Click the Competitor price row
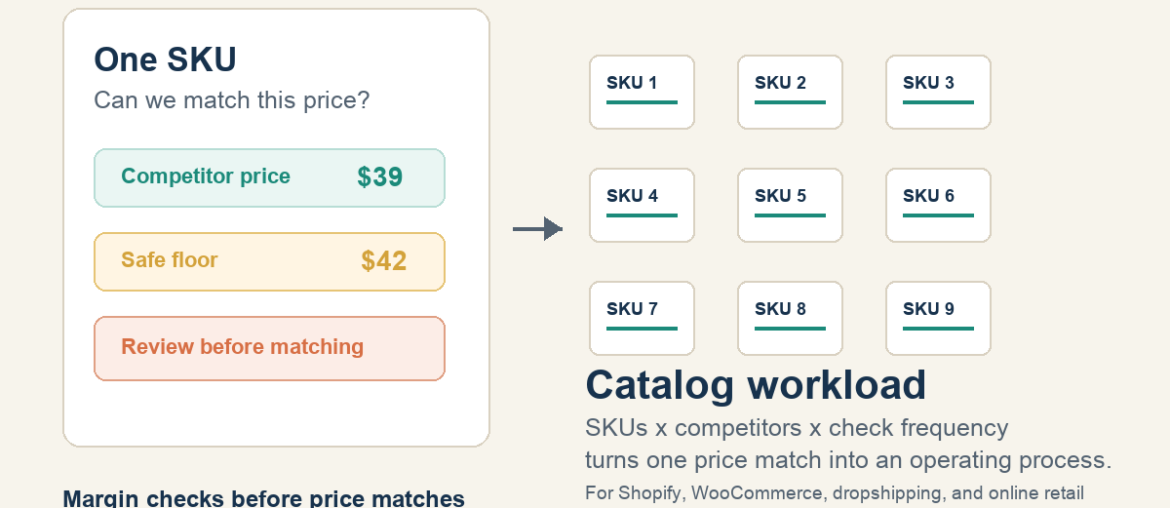 269,178
